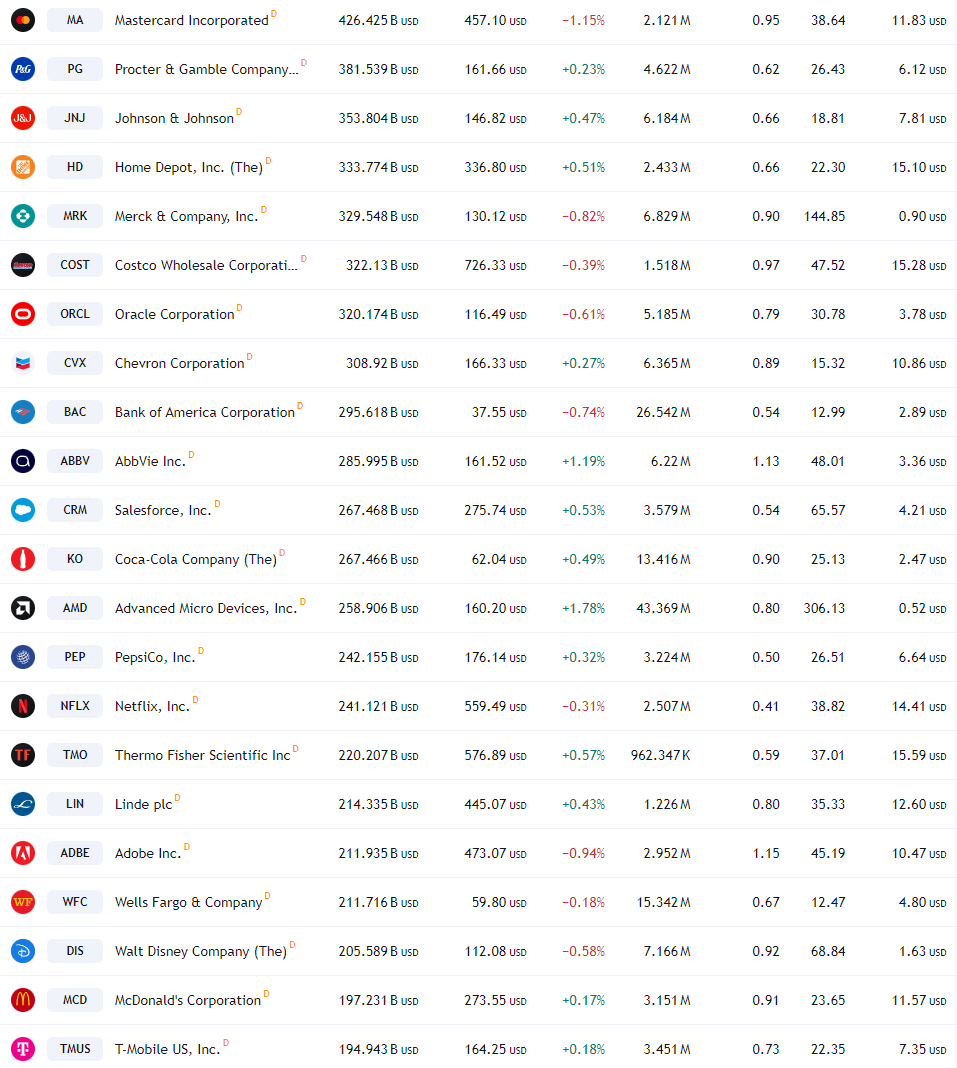Click the Merck logo icon
Image resolution: width=957 pixels, height=1068 pixels.
(x=23, y=216)
